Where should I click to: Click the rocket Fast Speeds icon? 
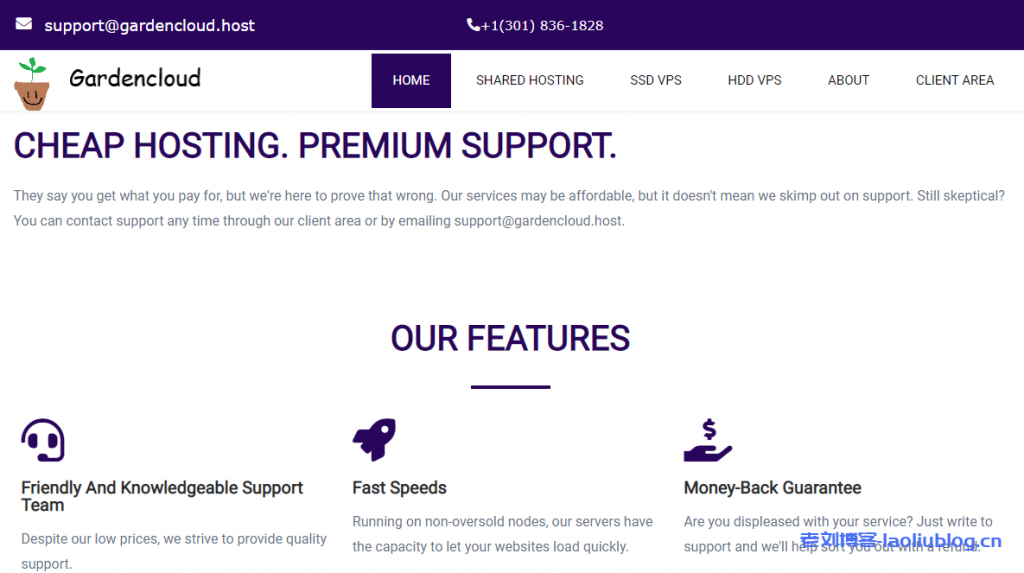[374, 439]
